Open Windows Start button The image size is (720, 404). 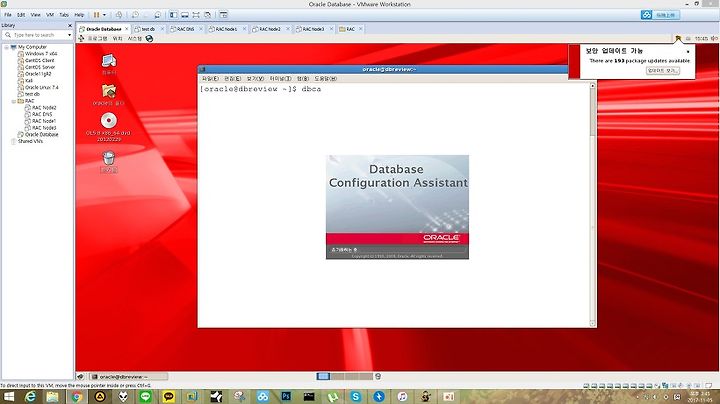coord(8,397)
